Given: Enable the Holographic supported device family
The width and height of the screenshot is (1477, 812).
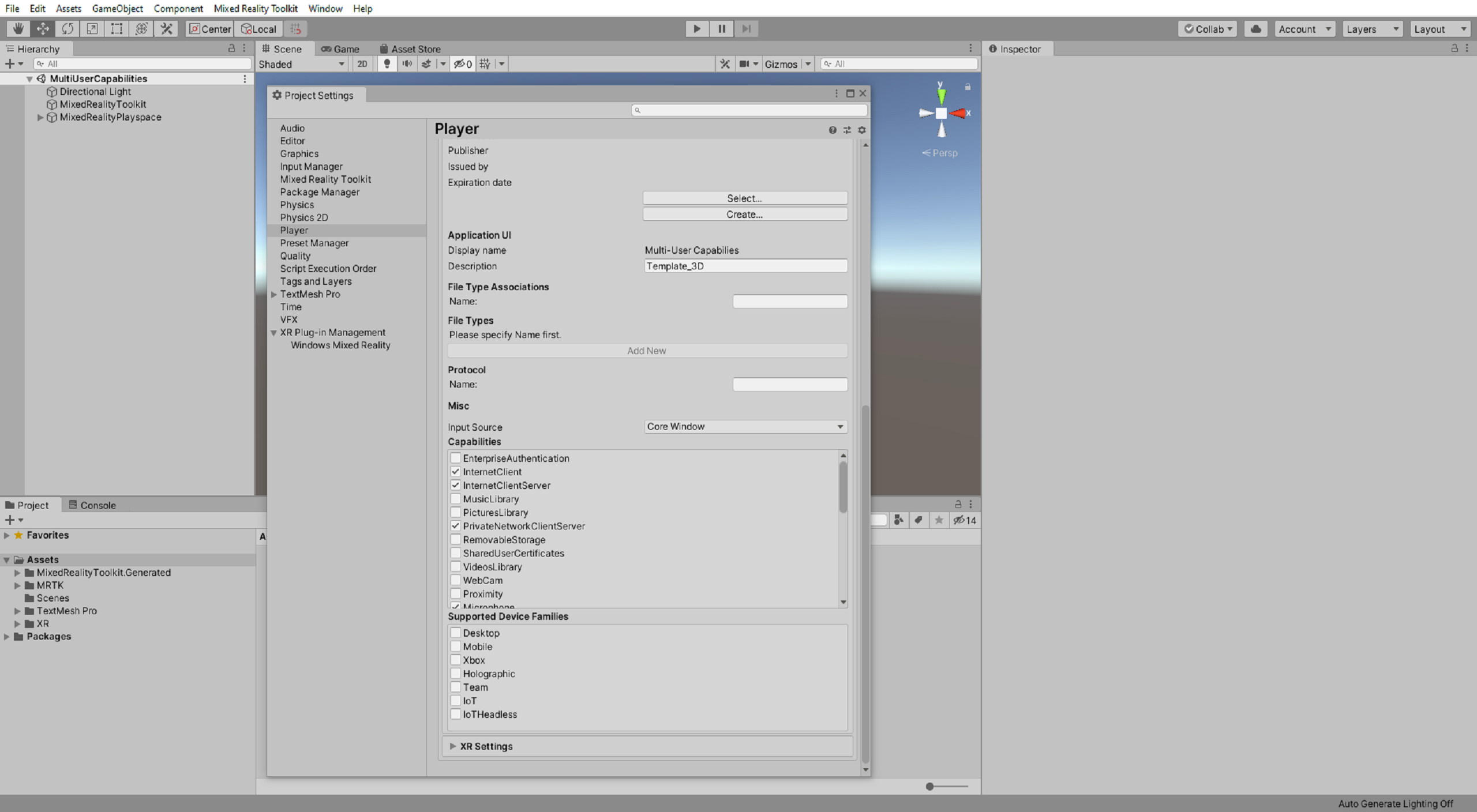Looking at the screenshot, I should point(456,673).
